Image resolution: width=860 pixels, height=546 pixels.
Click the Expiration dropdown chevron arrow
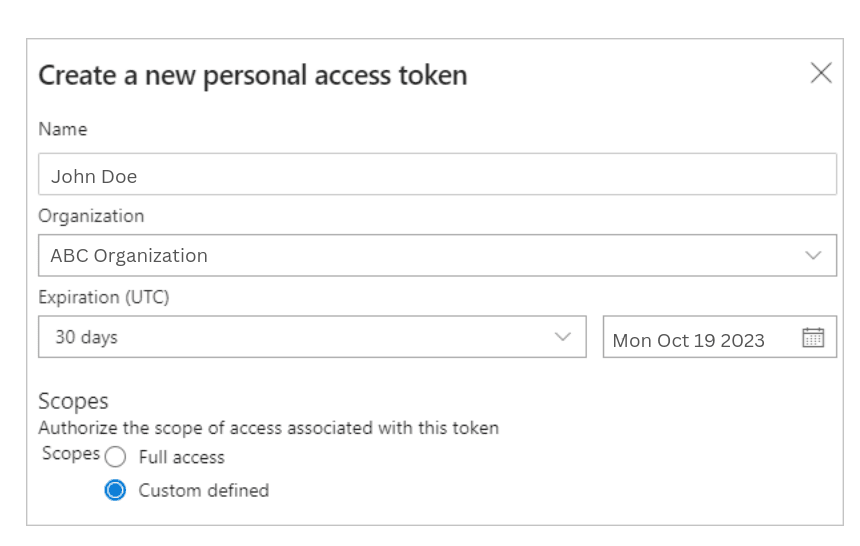coord(563,337)
